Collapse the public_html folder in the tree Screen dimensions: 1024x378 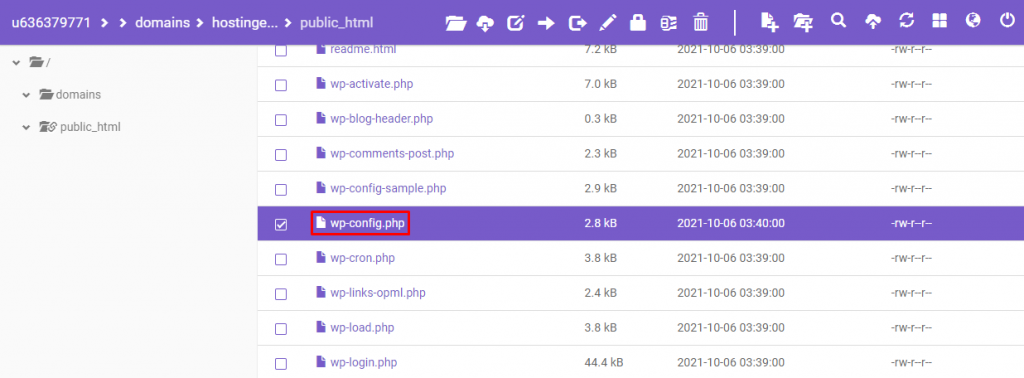tap(26, 127)
